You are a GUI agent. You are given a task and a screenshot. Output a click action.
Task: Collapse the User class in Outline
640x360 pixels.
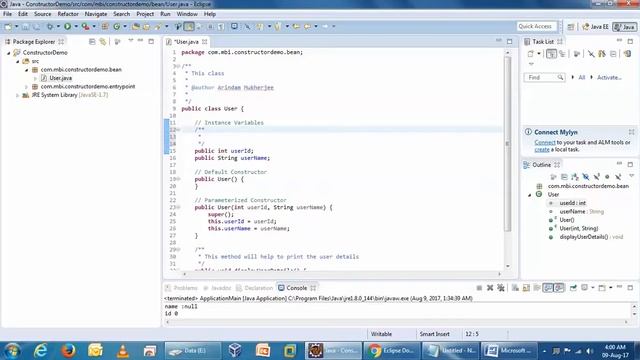530,195
